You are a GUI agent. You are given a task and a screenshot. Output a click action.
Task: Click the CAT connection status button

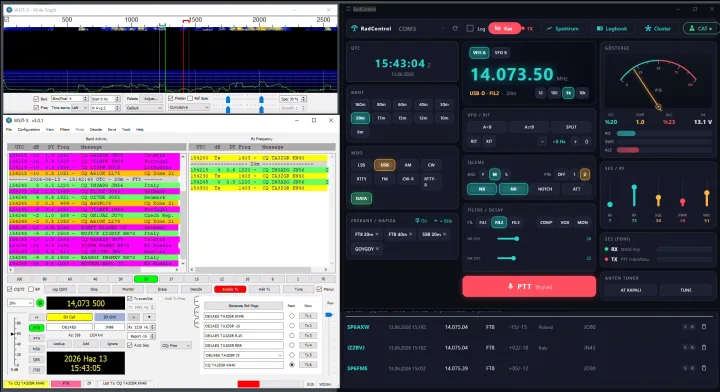coord(701,28)
